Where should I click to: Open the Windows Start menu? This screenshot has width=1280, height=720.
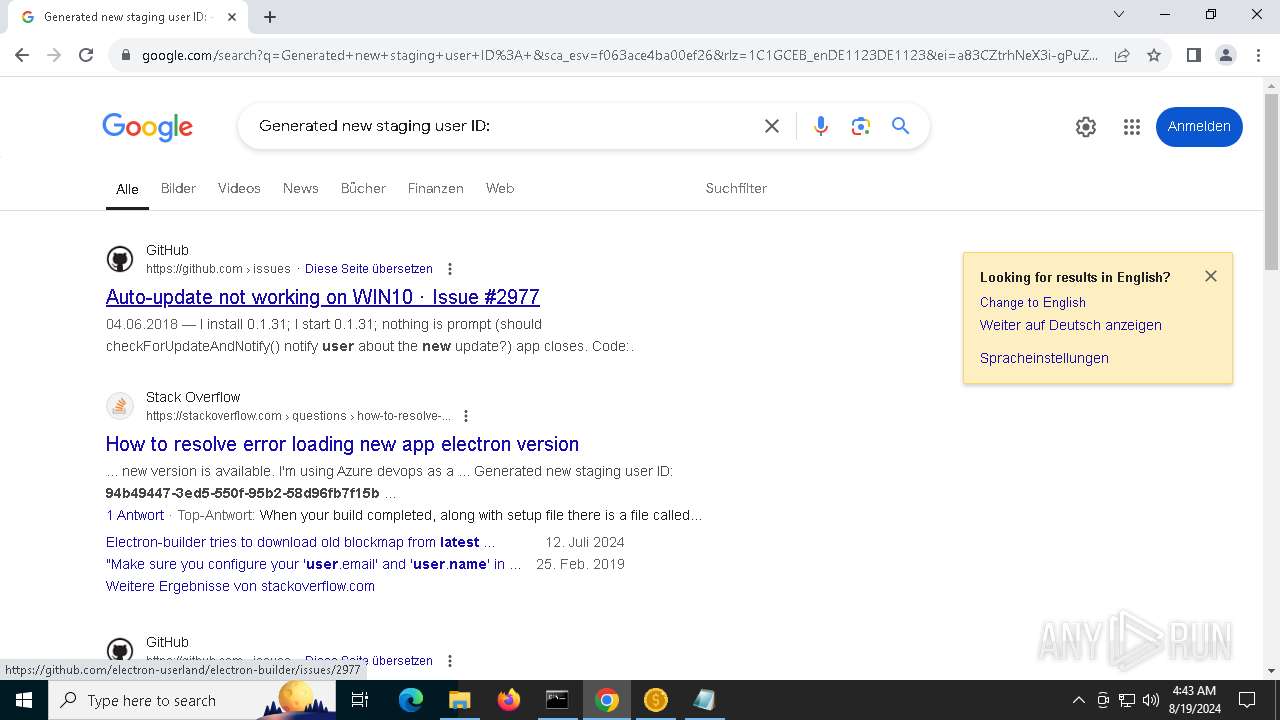23,700
